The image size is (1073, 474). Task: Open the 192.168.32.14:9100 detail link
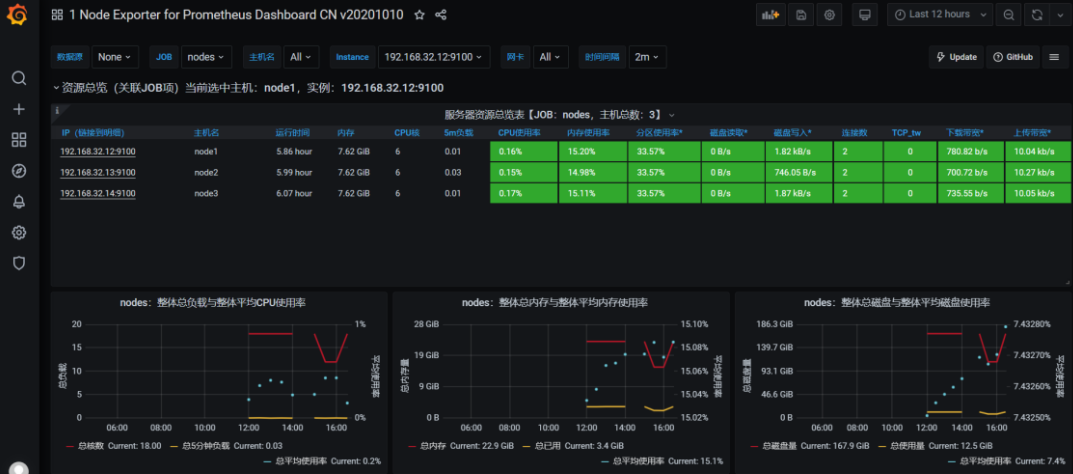click(x=98, y=194)
